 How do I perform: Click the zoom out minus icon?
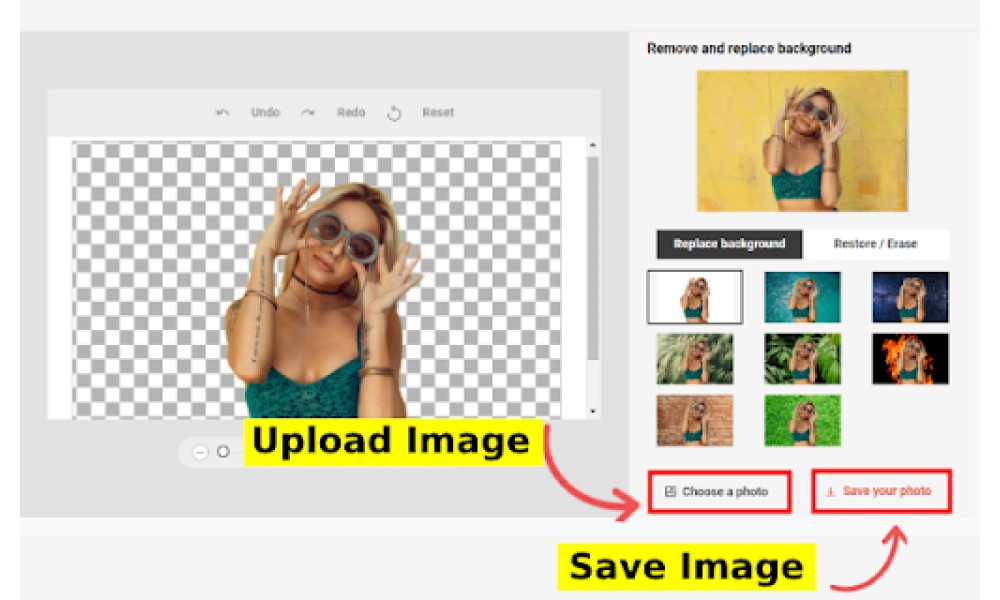coord(200,452)
